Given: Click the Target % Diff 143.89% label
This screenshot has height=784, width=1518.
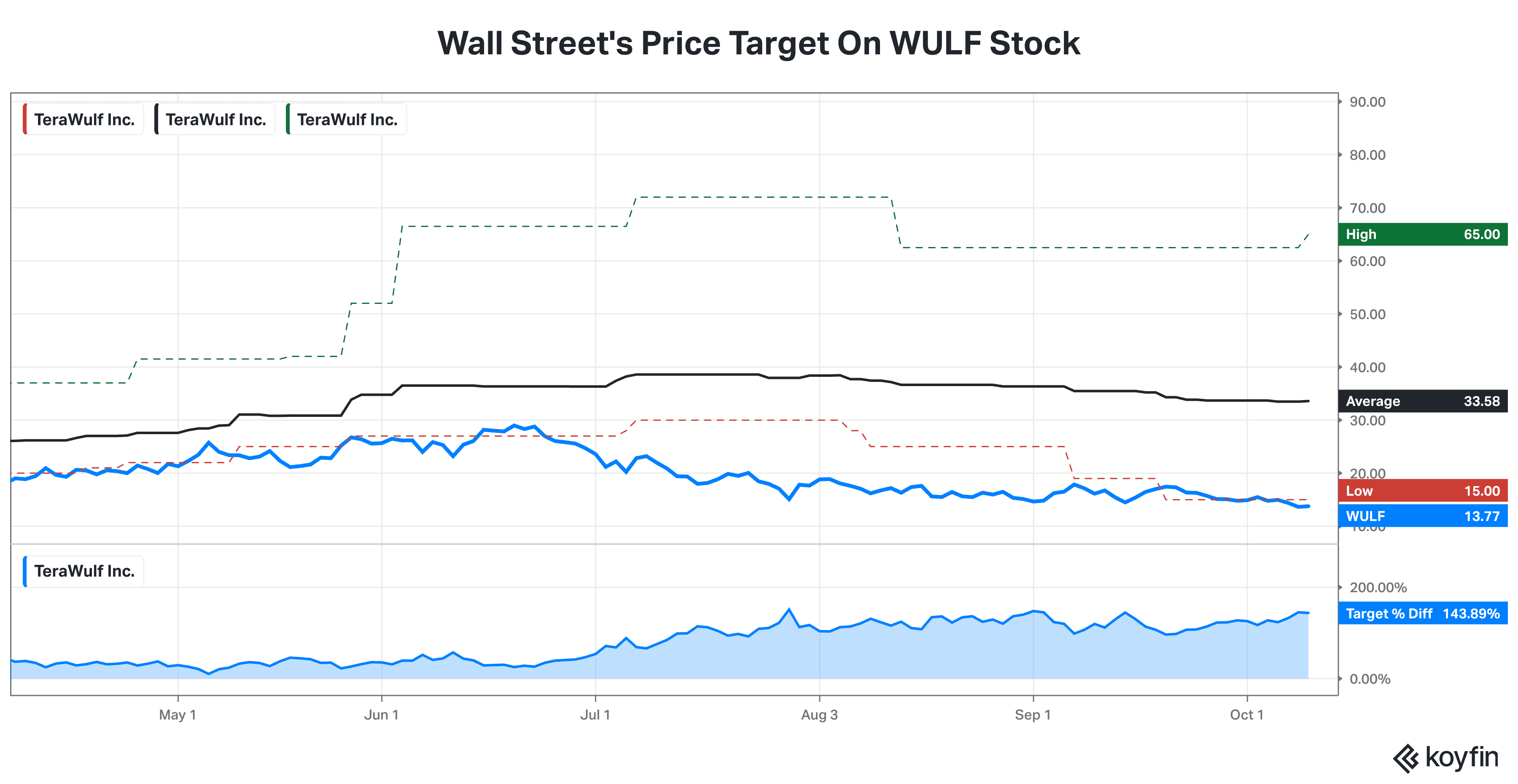Looking at the screenshot, I should click(1423, 613).
